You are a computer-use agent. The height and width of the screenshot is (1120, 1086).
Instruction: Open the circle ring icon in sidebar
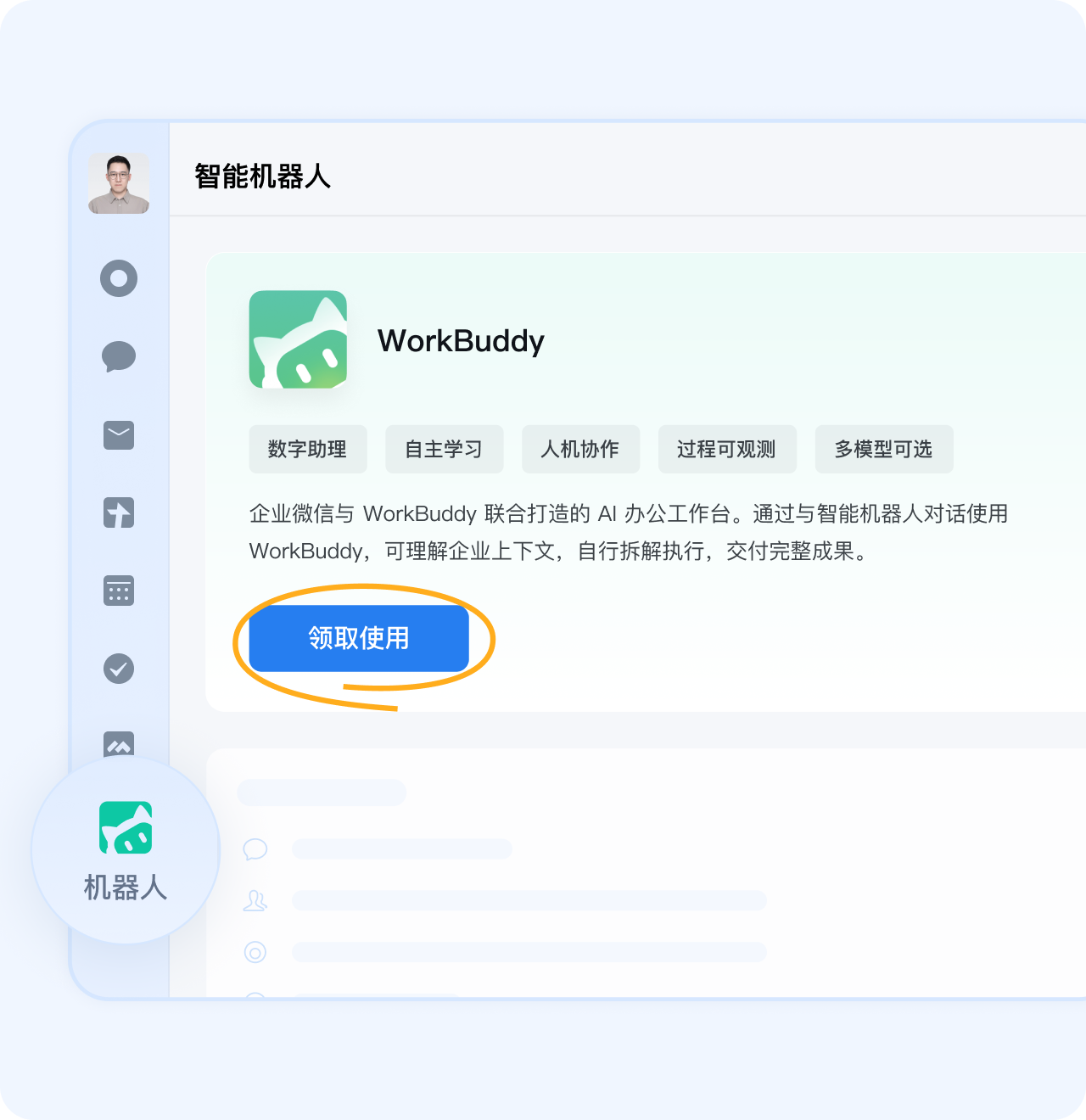tap(119, 278)
